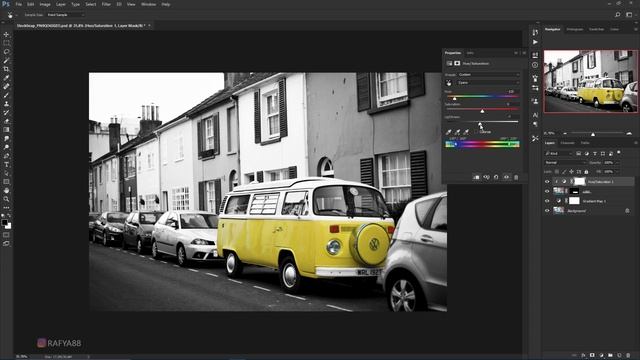Open the tool preset picker arrow
The width and height of the screenshot is (640, 360).
click(16, 15)
